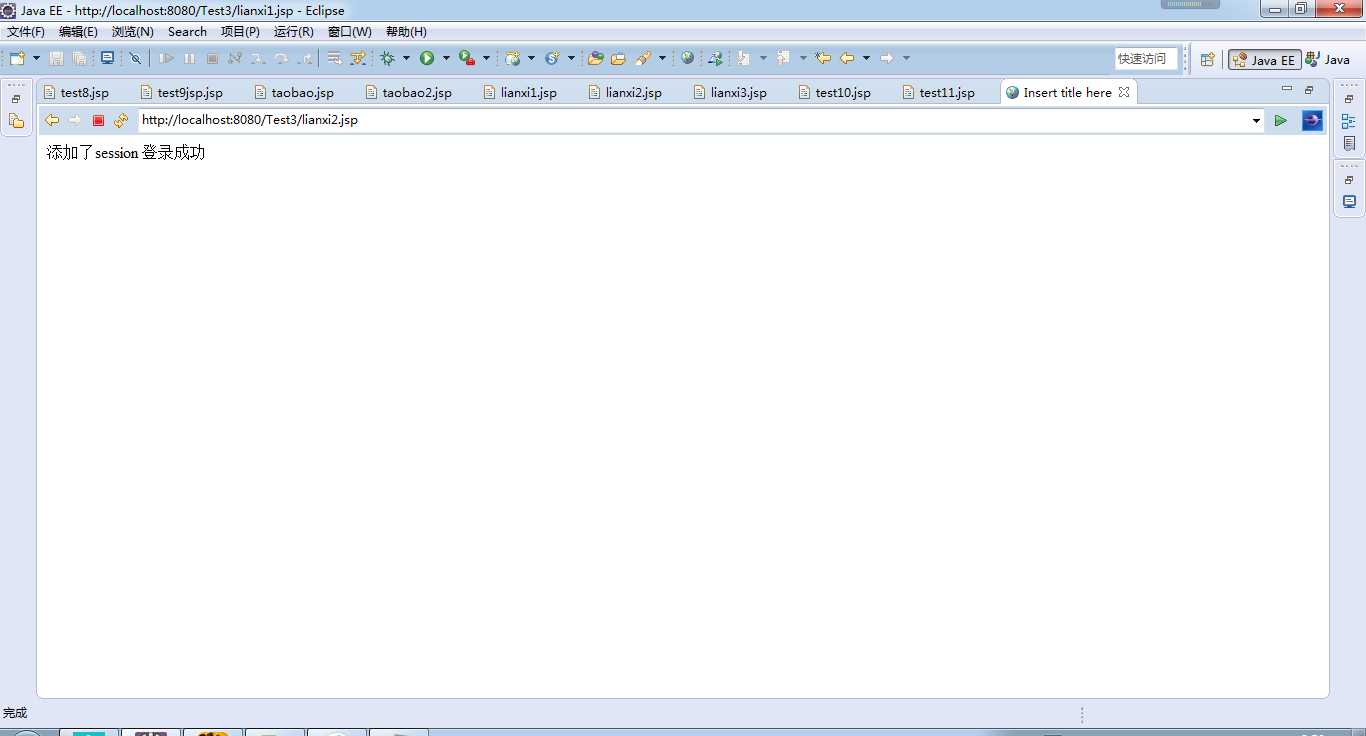Open the New wizard dropdown arrow
Viewport: 1366px width, 736px height.
click(x=36, y=59)
